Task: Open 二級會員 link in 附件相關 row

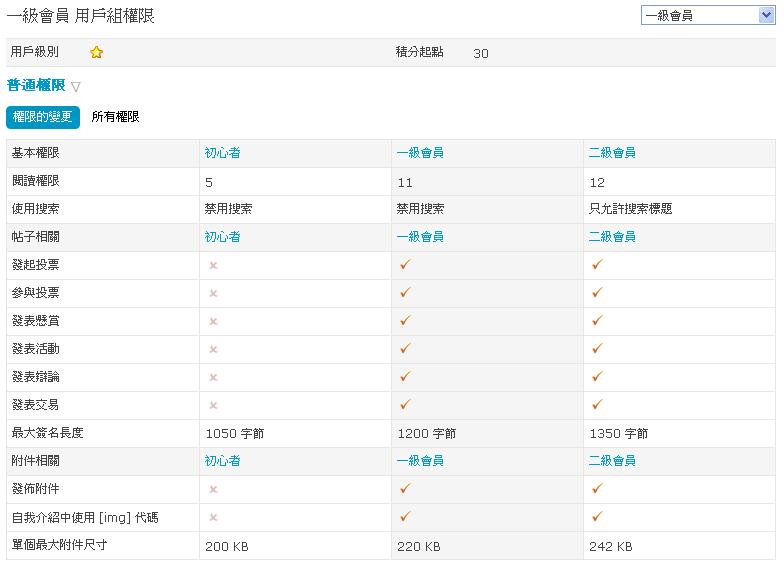Action: [x=612, y=461]
